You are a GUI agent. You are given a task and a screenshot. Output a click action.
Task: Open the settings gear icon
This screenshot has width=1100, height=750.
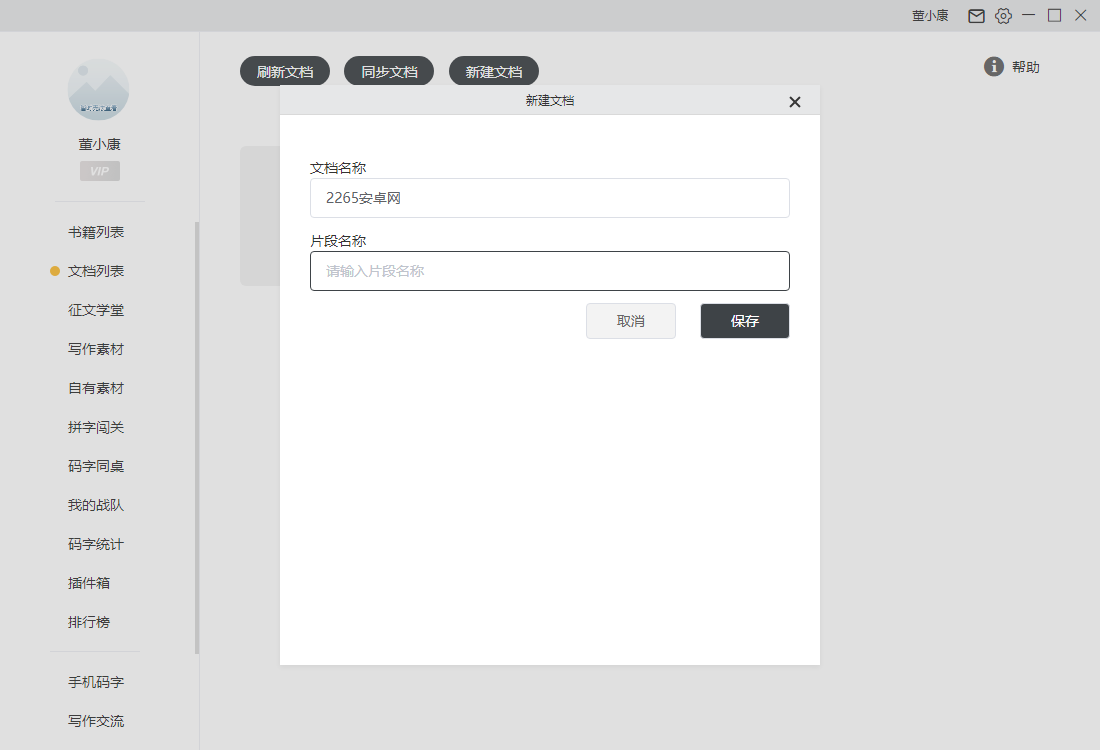click(x=1003, y=15)
